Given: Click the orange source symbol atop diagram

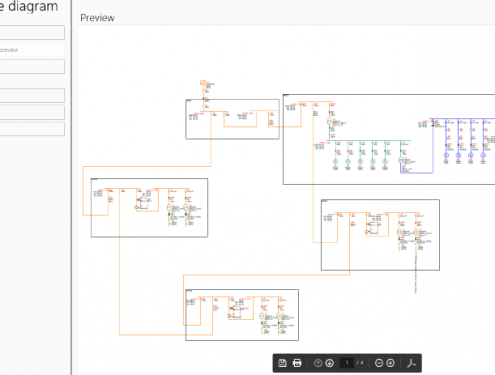Looking at the screenshot, I should click(x=203, y=83).
